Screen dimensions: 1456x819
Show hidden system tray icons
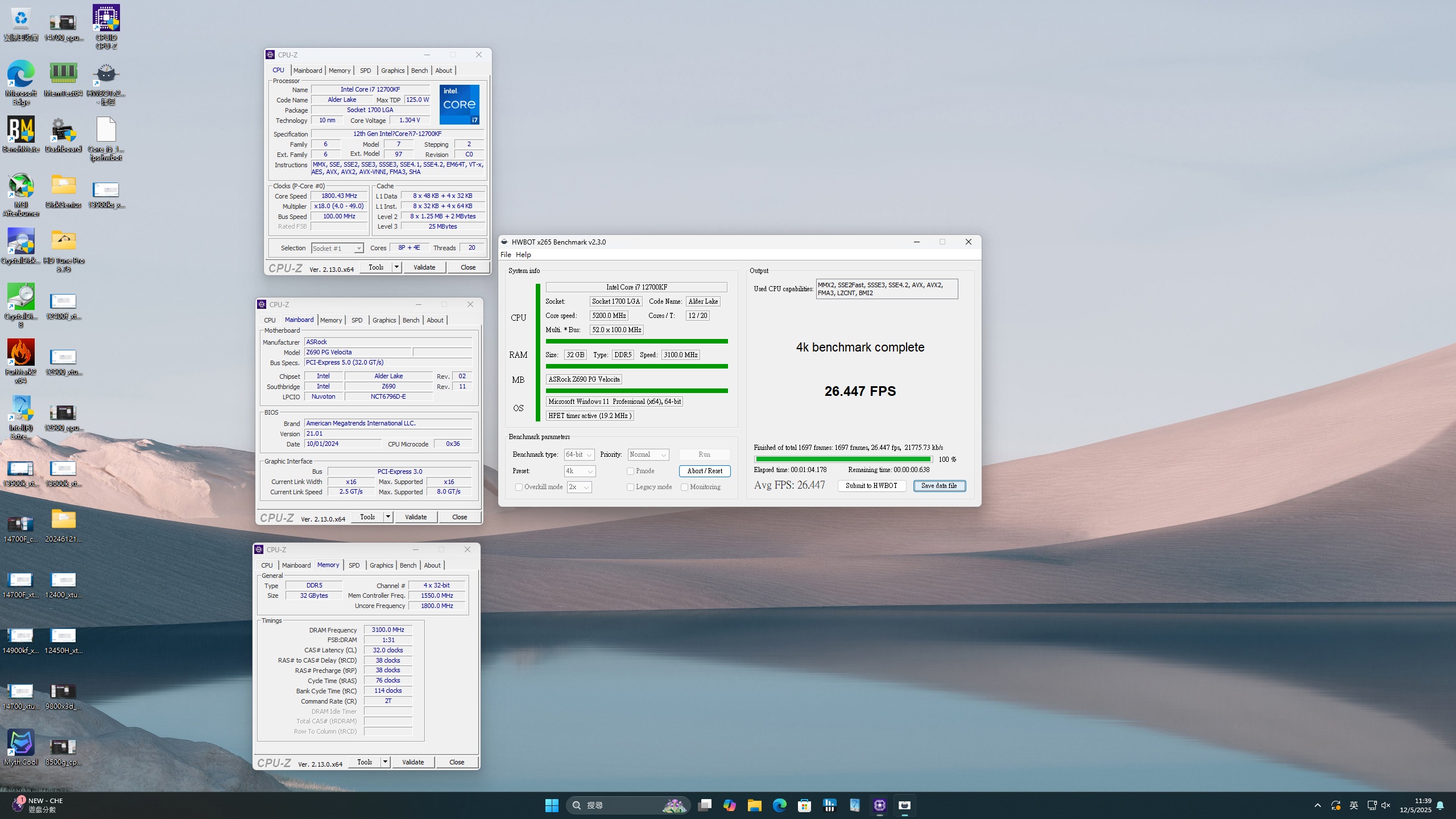tap(1318, 805)
